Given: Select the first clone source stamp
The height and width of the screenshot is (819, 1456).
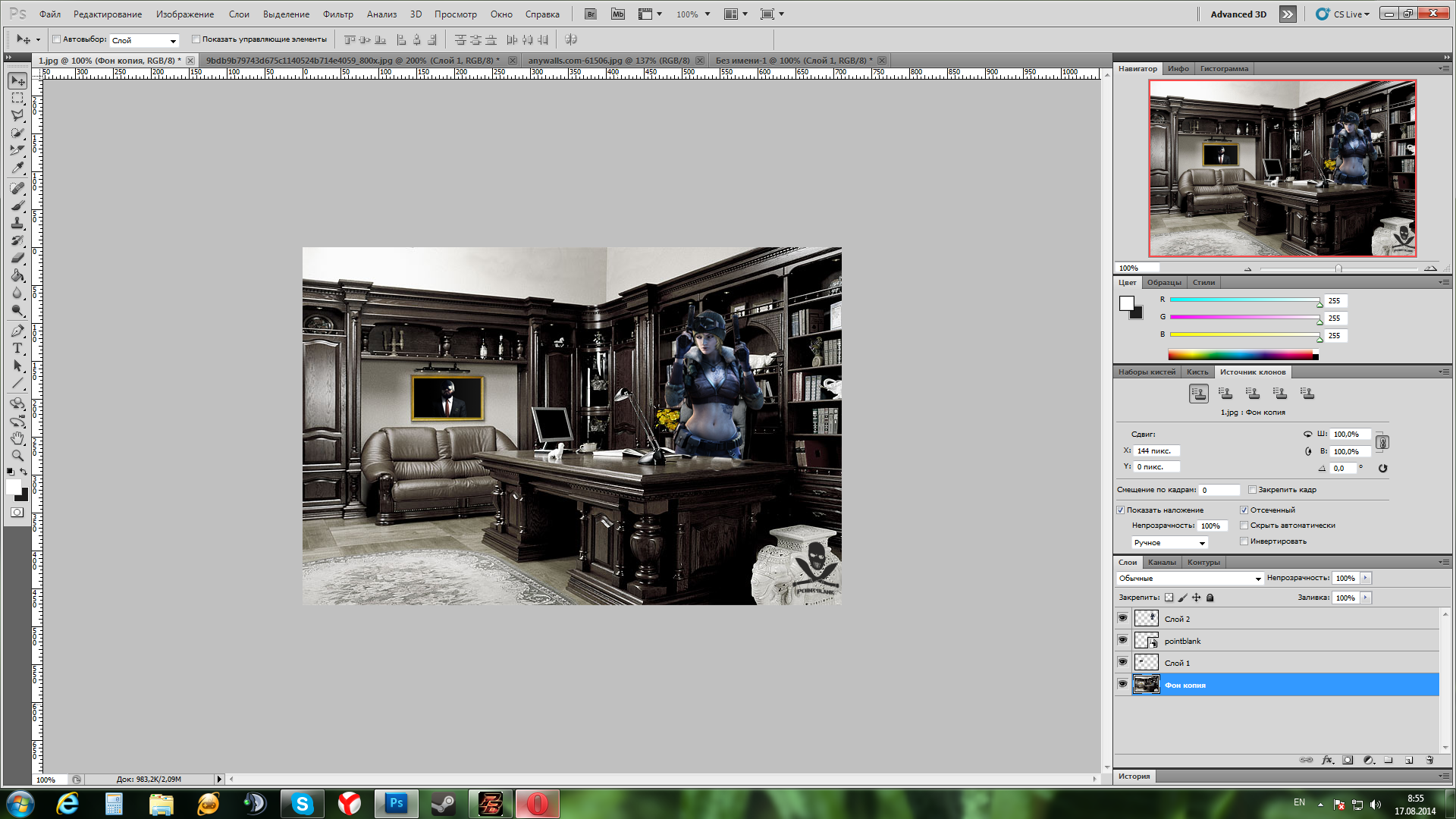Looking at the screenshot, I should 1199,394.
